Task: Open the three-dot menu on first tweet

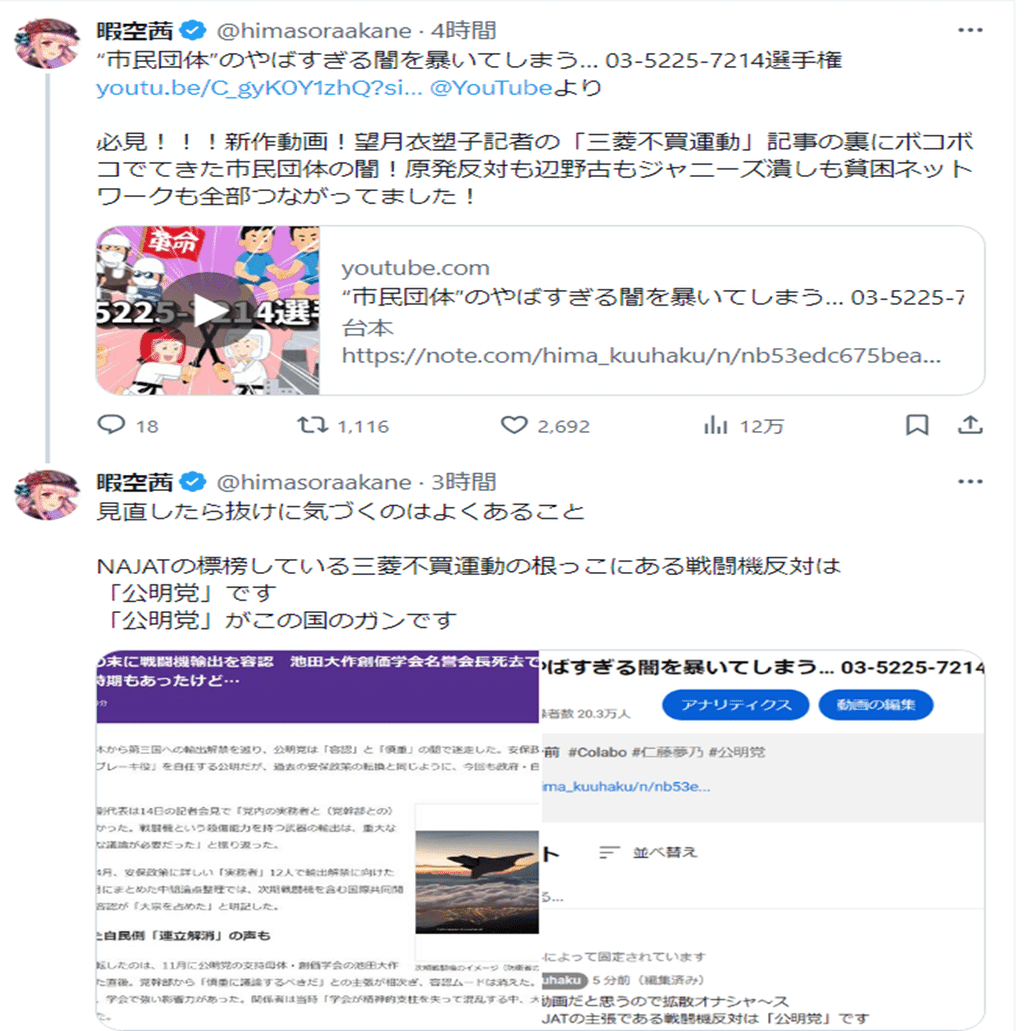Action: coord(970,30)
